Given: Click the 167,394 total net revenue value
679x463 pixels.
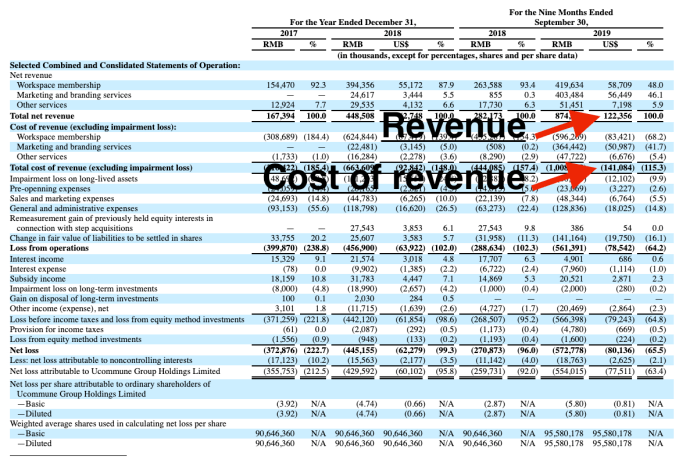Looking at the screenshot, I should tap(268, 116).
